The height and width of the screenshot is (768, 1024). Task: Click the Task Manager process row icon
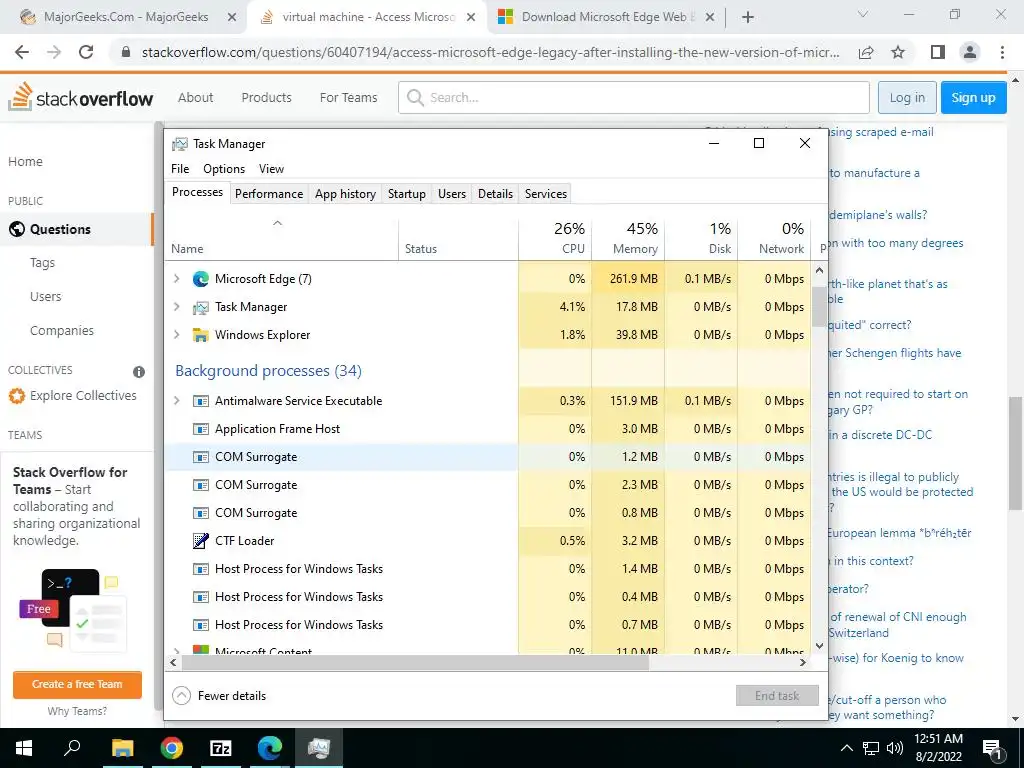click(200, 307)
